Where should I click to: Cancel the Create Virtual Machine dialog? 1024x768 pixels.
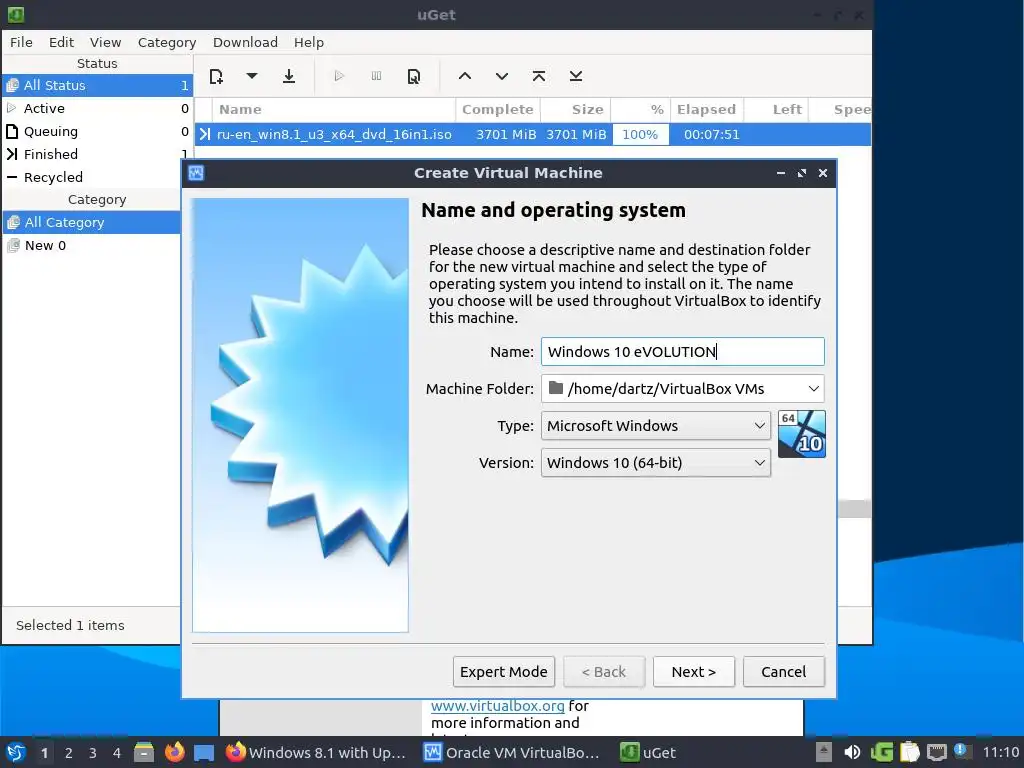click(x=784, y=671)
